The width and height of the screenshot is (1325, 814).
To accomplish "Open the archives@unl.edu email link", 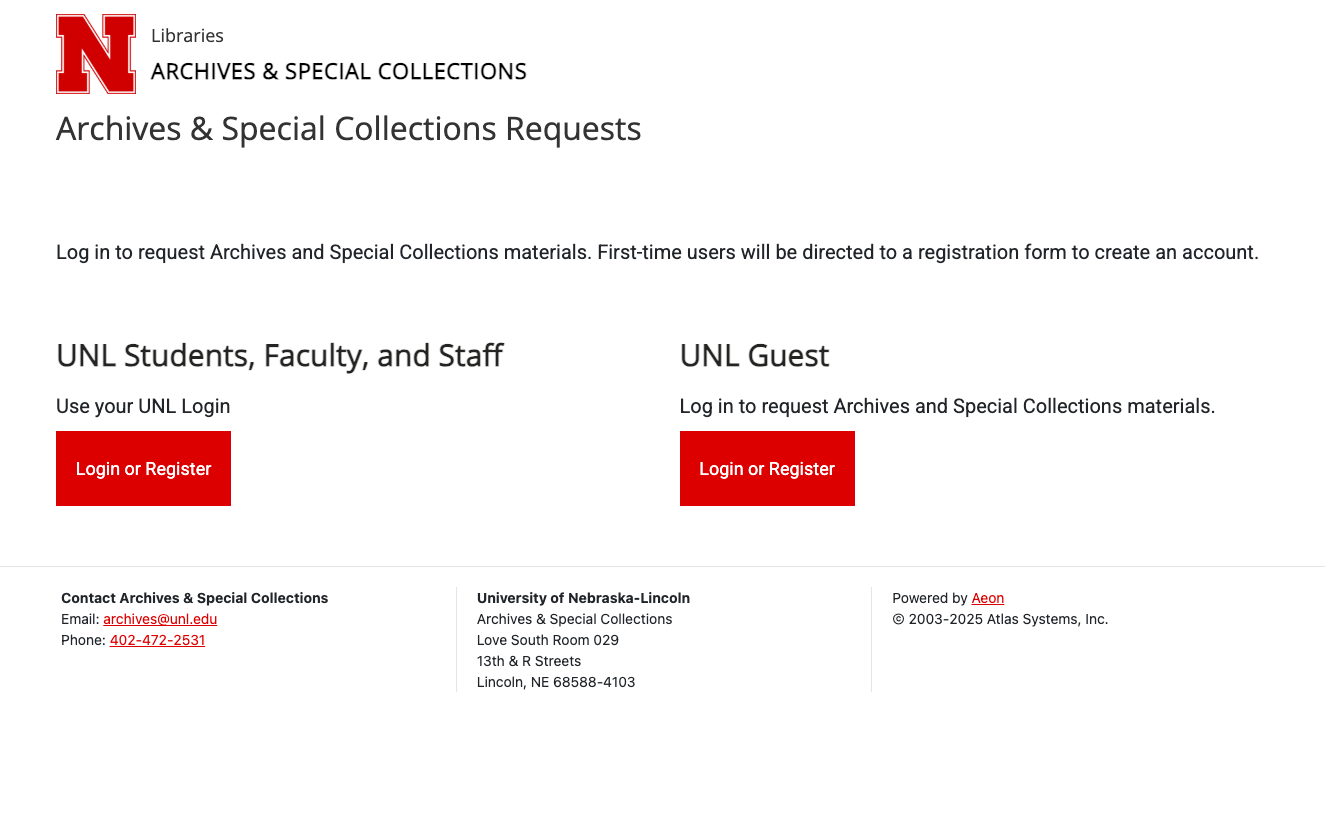I will pos(160,619).
